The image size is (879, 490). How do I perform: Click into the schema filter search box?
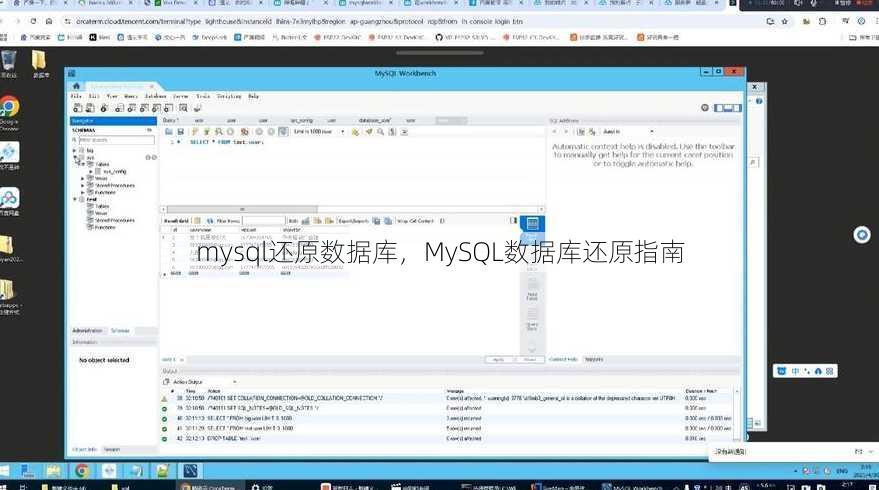(x=116, y=140)
